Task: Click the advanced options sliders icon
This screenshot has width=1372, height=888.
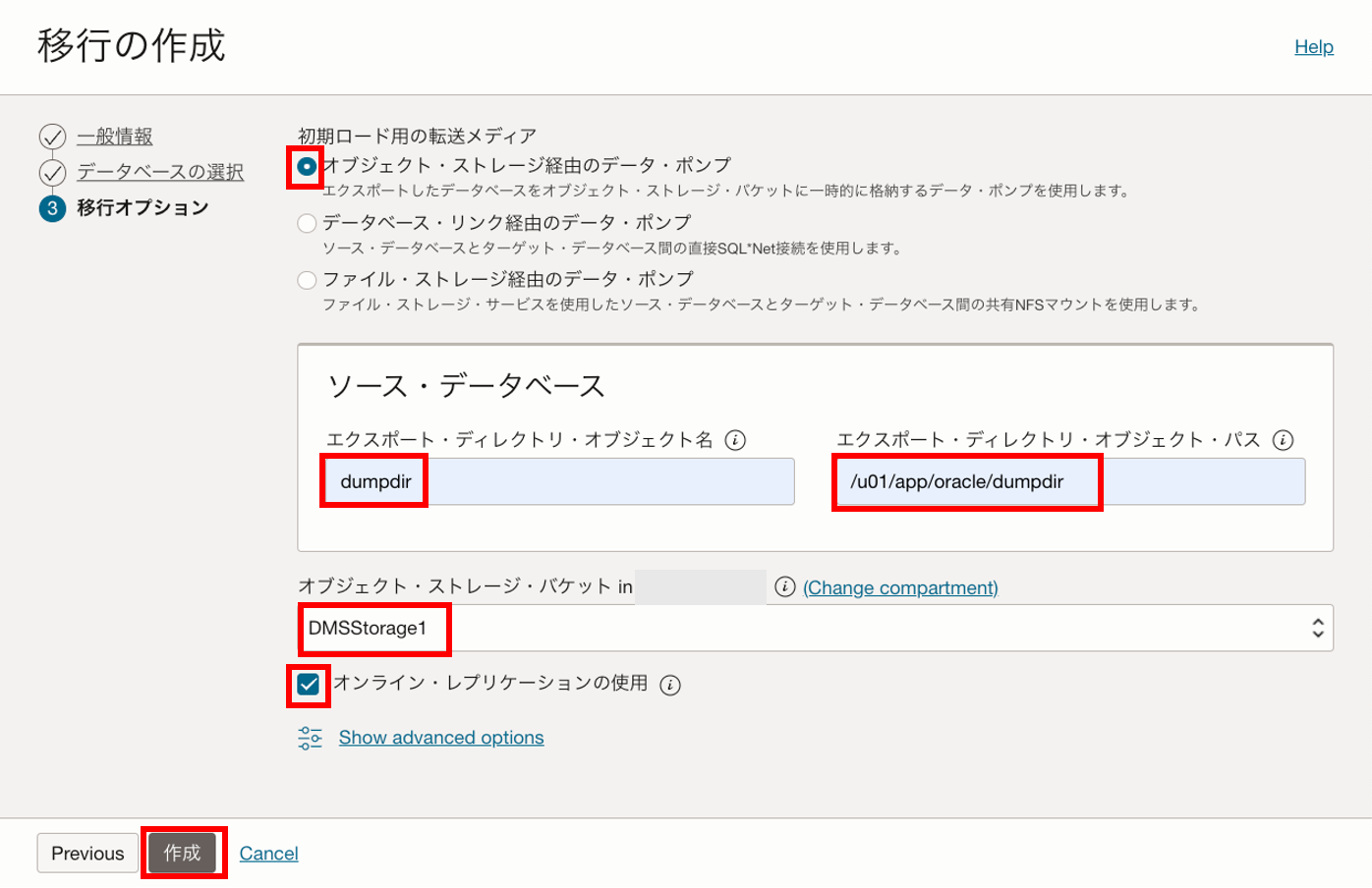Action: pos(311,737)
